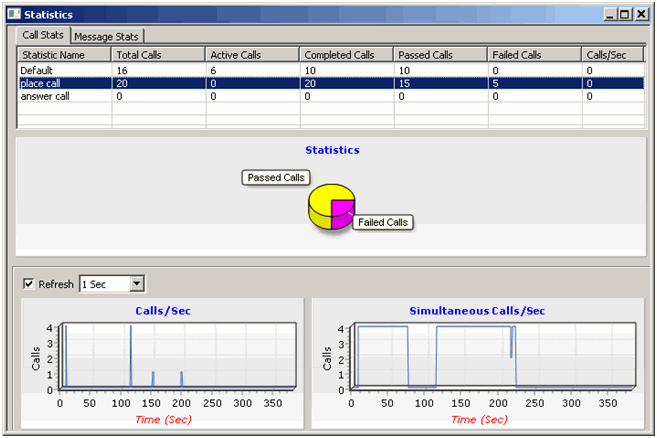Click Total Calls value 16 for Default
The width and height of the screenshot is (657, 438).
pyautogui.click(x=122, y=70)
